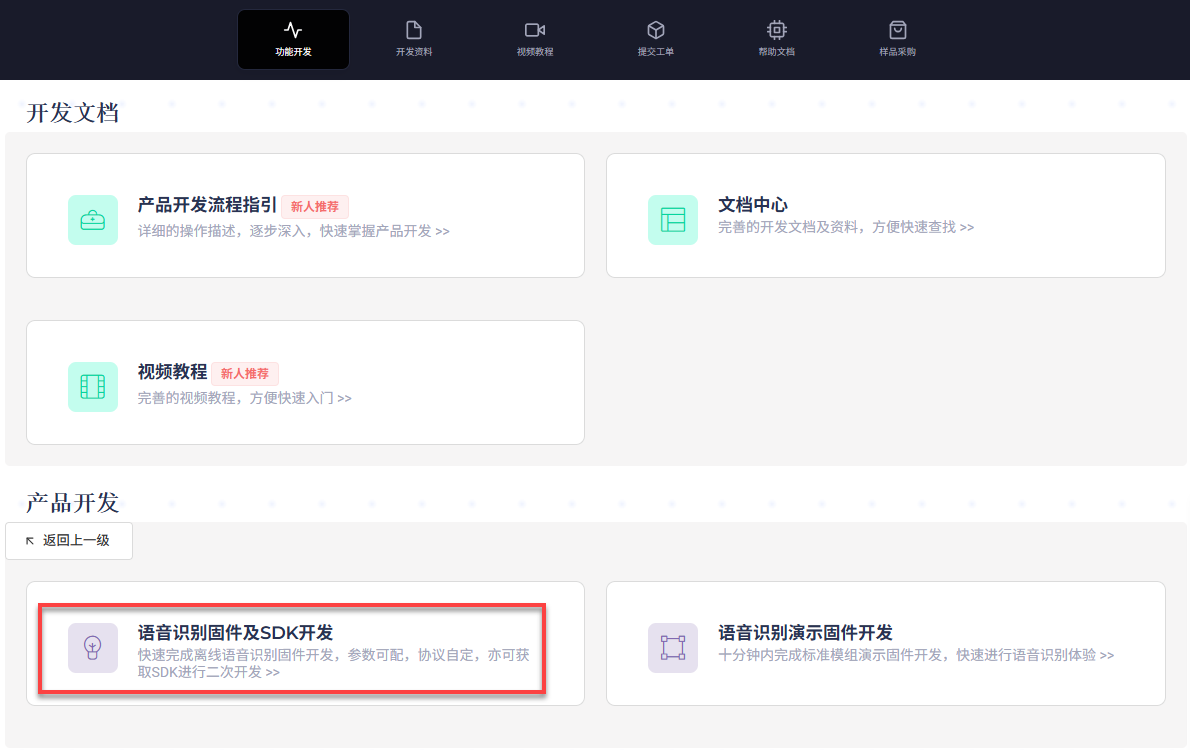Click the camera icon in top navigation
The image size is (1190, 750).
[535, 30]
